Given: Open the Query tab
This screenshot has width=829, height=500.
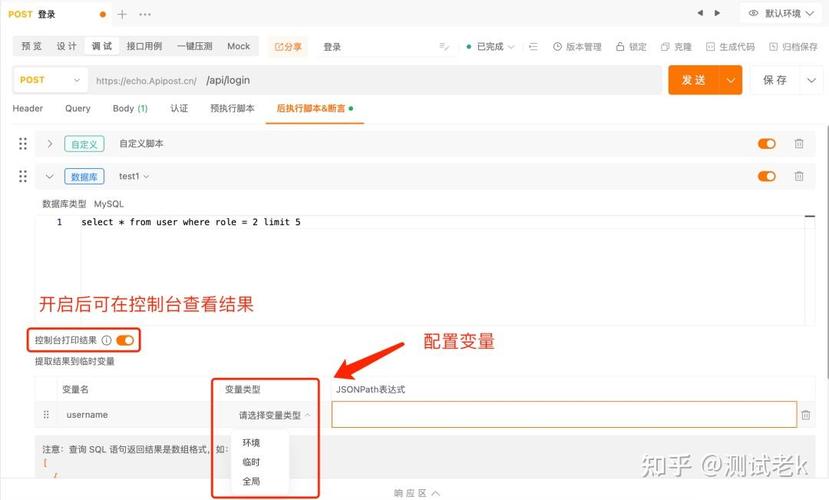Looking at the screenshot, I should (x=78, y=108).
